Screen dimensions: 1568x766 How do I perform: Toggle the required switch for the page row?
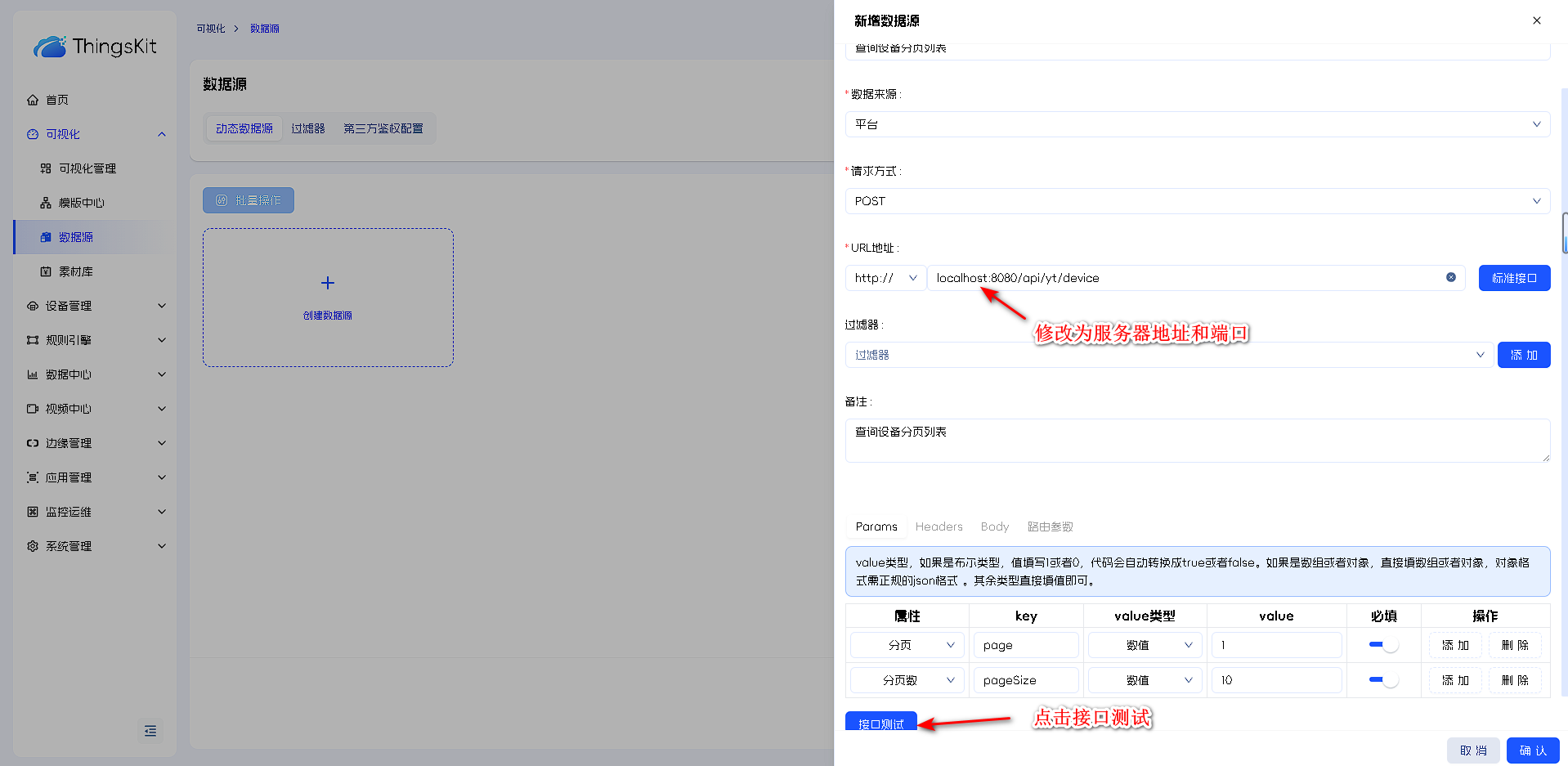1383,645
